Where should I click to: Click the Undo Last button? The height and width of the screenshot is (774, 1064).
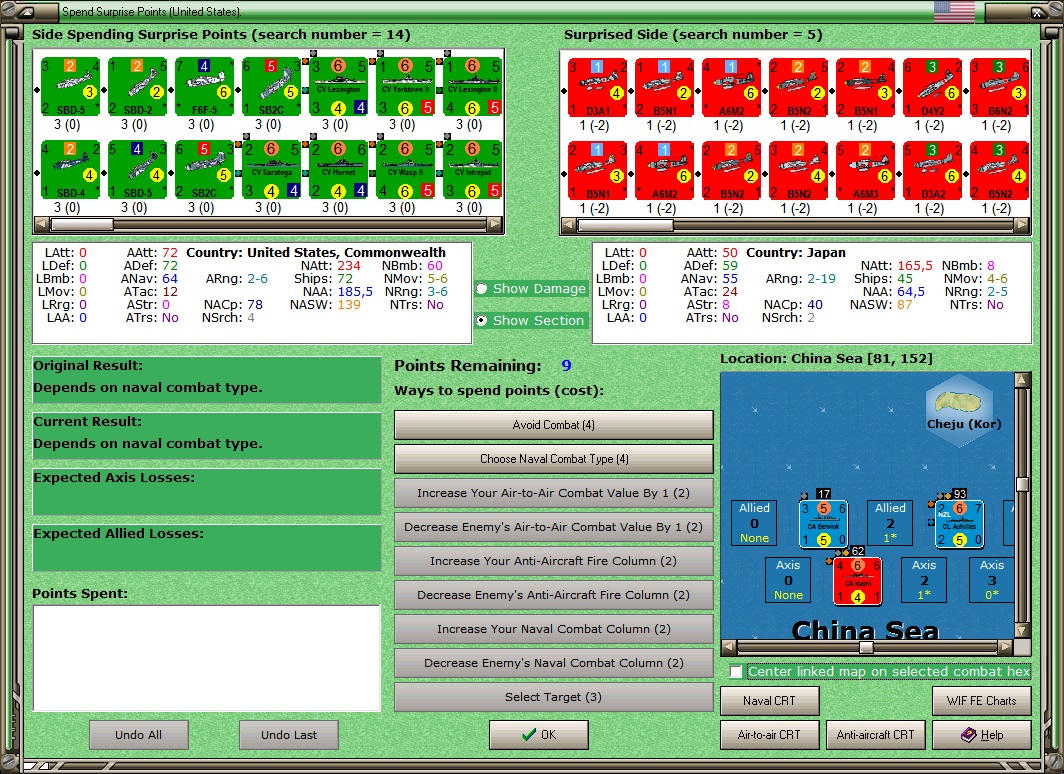click(289, 735)
